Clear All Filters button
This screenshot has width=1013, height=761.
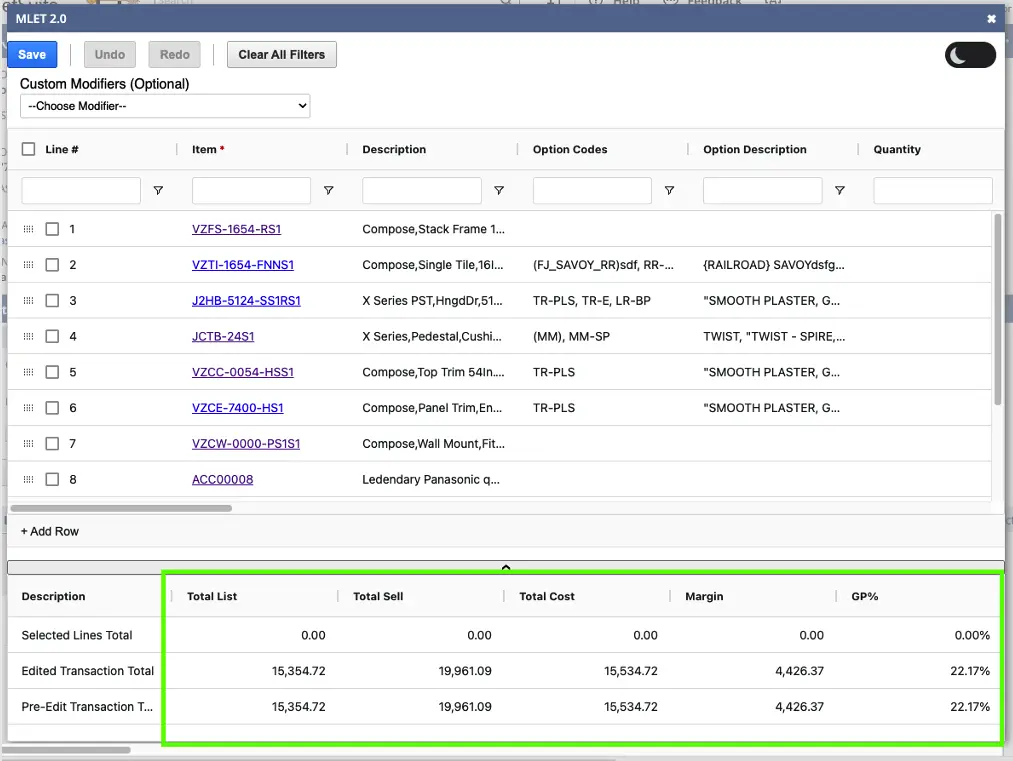[x=282, y=54]
